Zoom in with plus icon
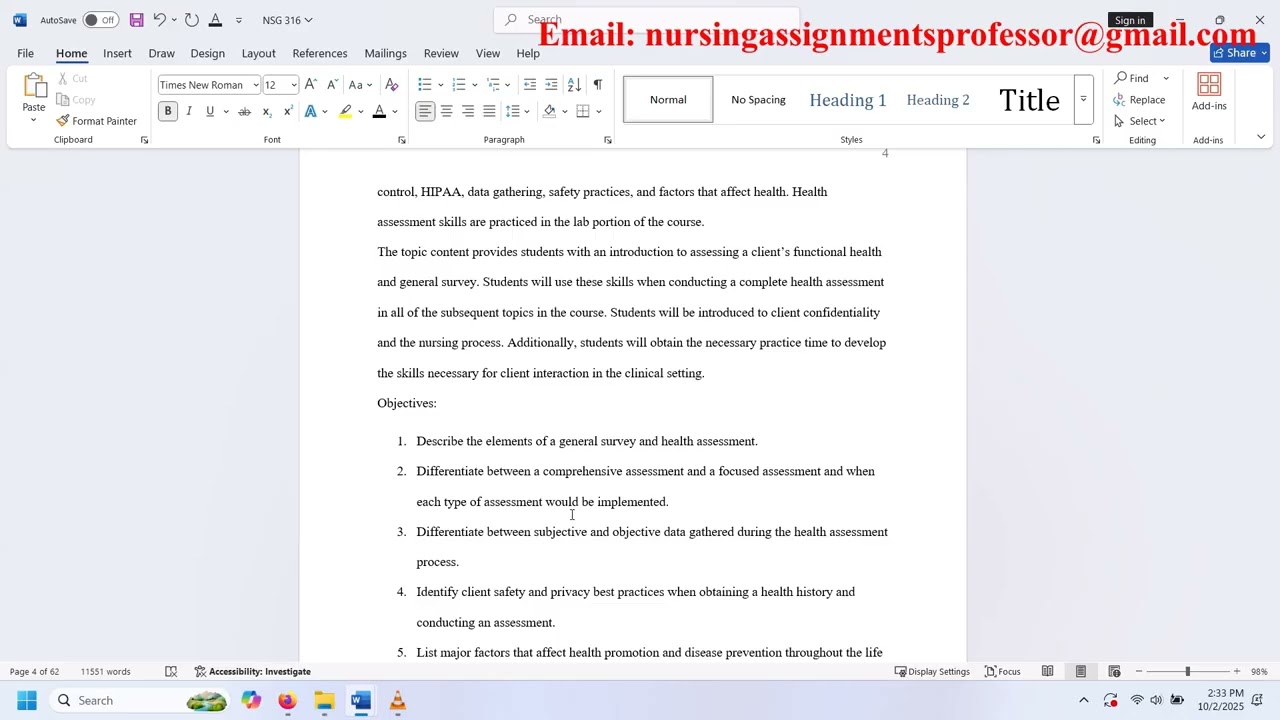The width and height of the screenshot is (1280, 720). click(1237, 672)
